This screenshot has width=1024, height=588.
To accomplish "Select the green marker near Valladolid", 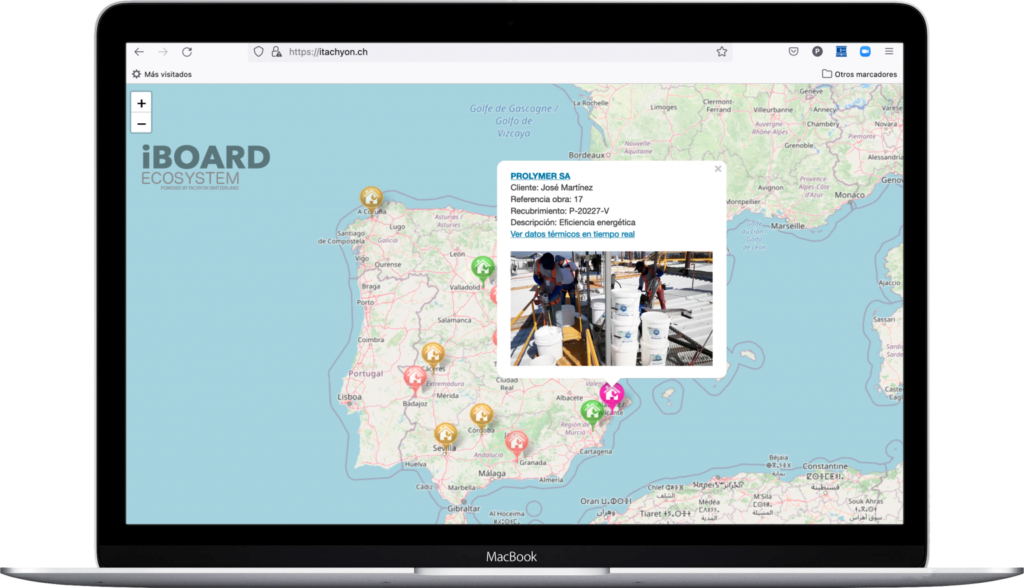I will click(483, 266).
